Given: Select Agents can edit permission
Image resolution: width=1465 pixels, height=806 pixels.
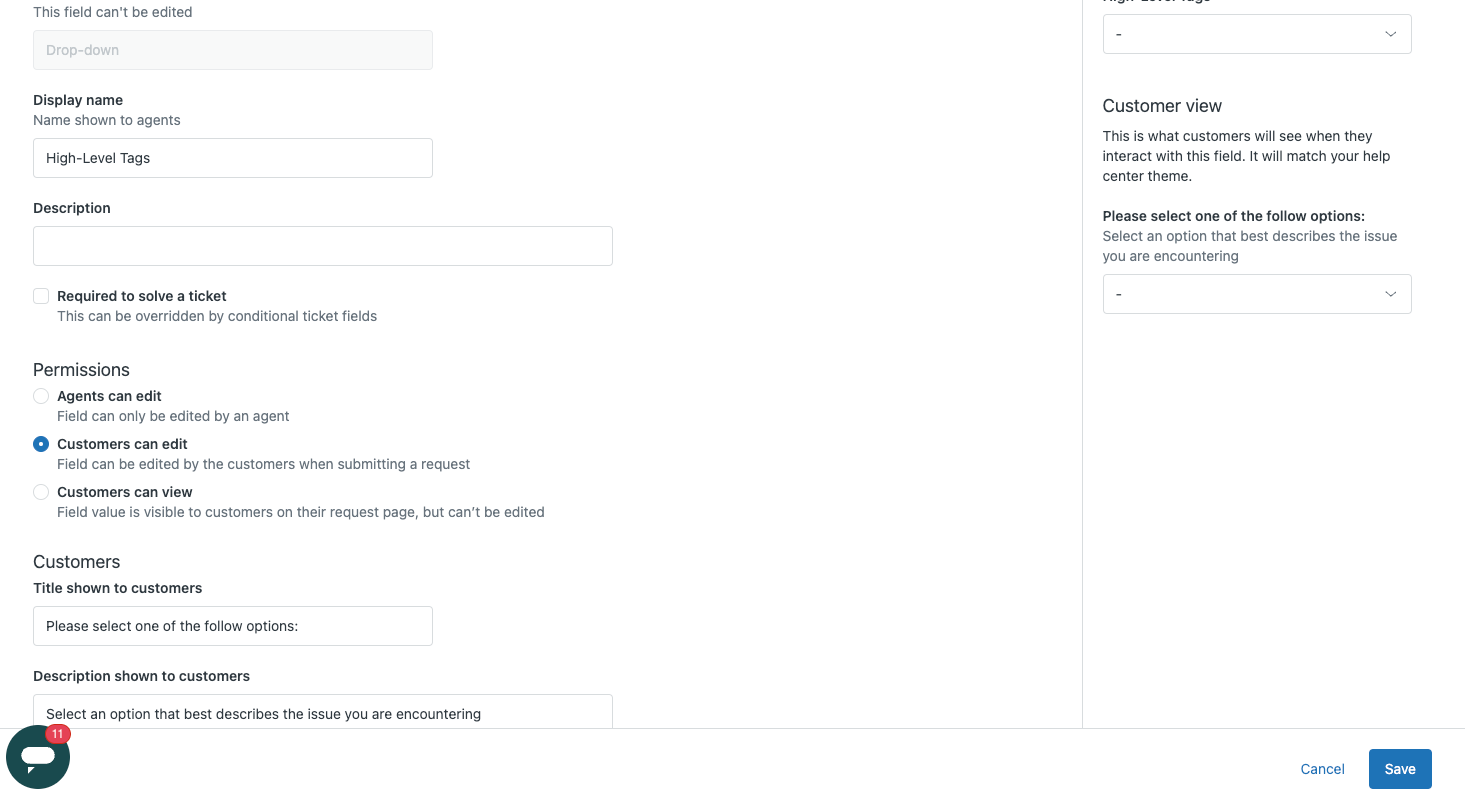Looking at the screenshot, I should [41, 396].
